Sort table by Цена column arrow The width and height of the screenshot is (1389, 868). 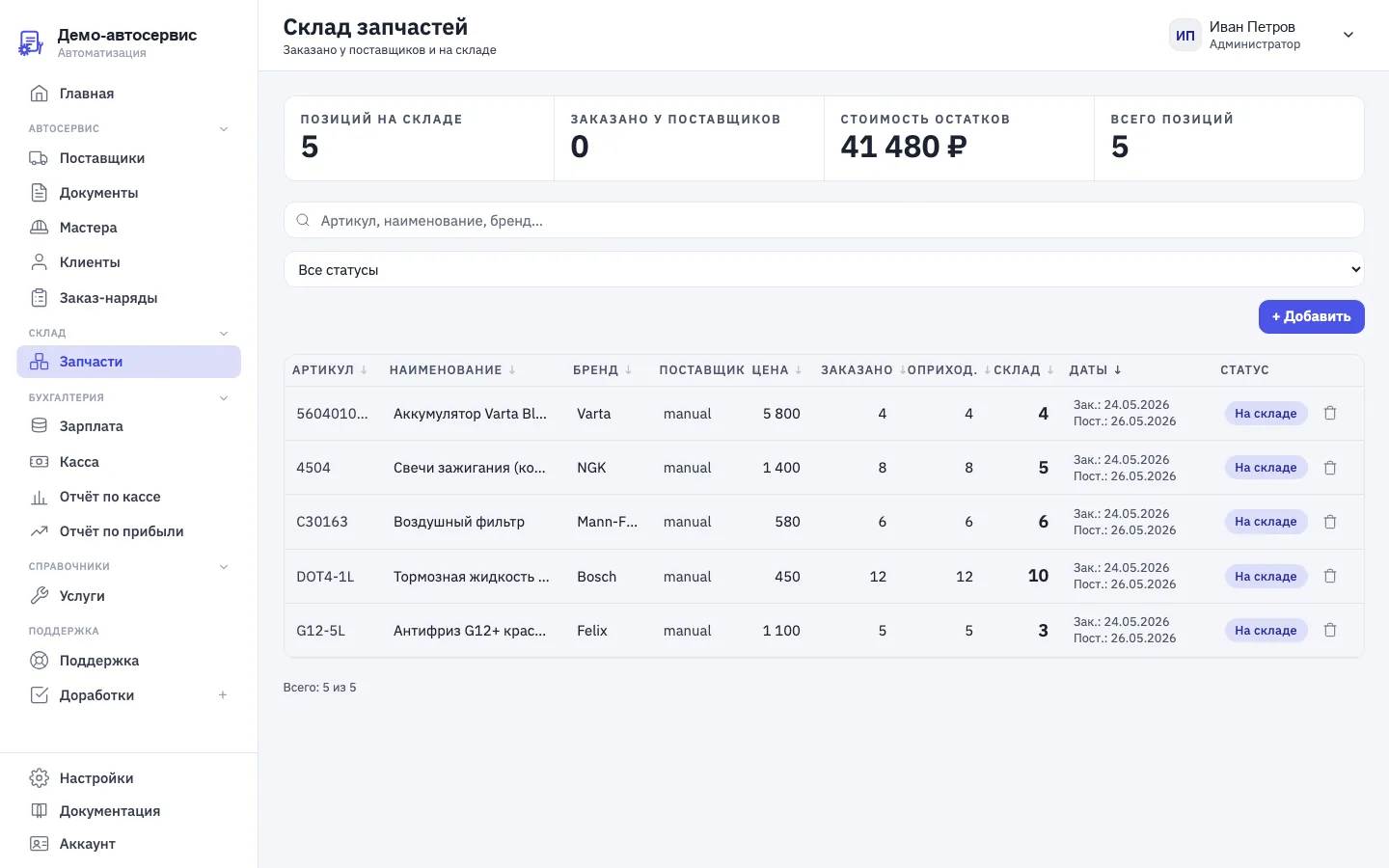(x=799, y=370)
